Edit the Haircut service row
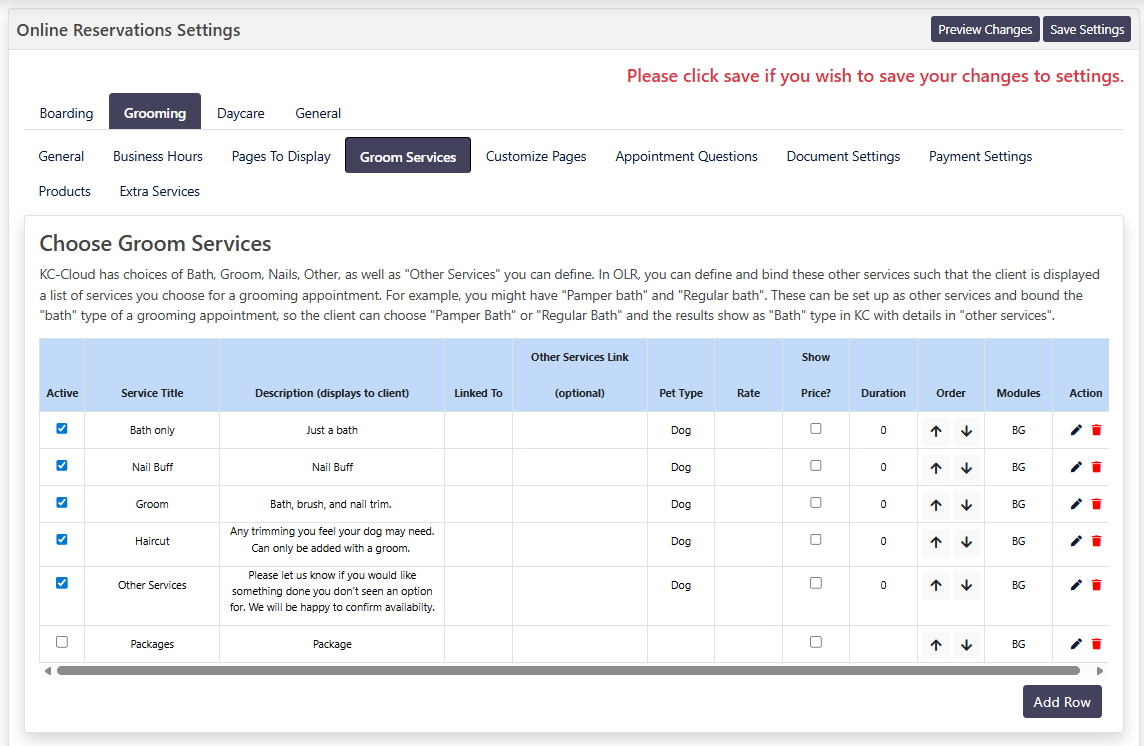1144x746 pixels. pyautogui.click(x=1076, y=541)
